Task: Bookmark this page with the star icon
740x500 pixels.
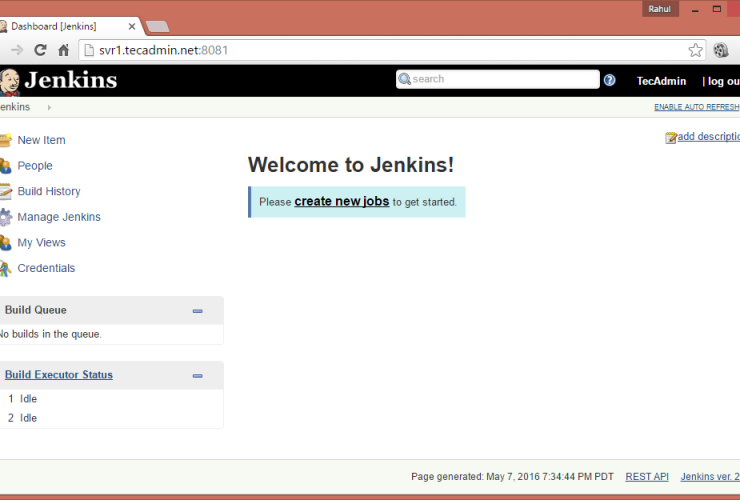Action: click(695, 50)
